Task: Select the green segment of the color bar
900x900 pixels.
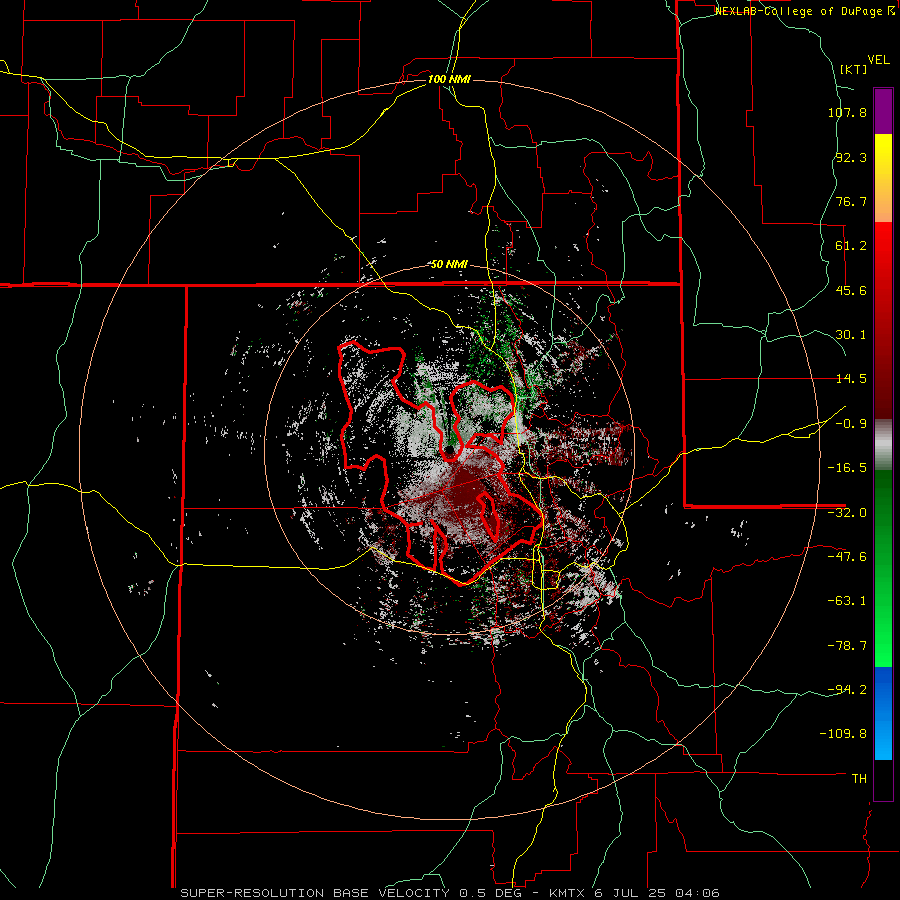Action: coord(883,568)
